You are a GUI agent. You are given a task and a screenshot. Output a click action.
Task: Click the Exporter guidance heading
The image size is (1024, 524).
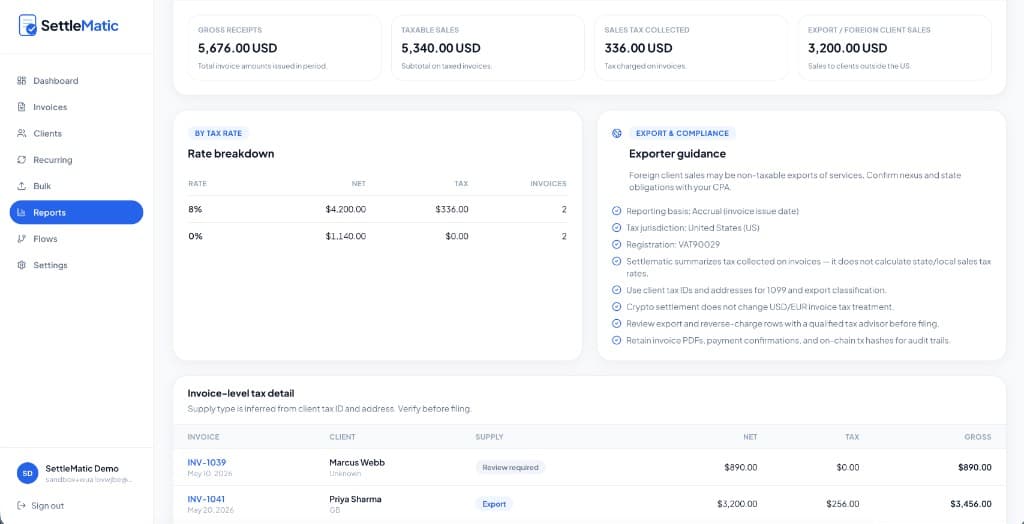coord(677,154)
